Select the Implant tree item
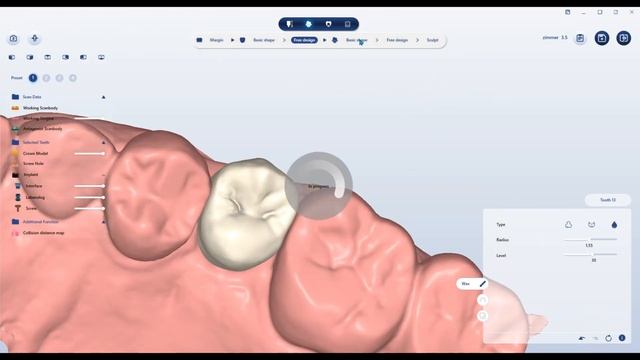The height and width of the screenshot is (360, 640). point(31,175)
